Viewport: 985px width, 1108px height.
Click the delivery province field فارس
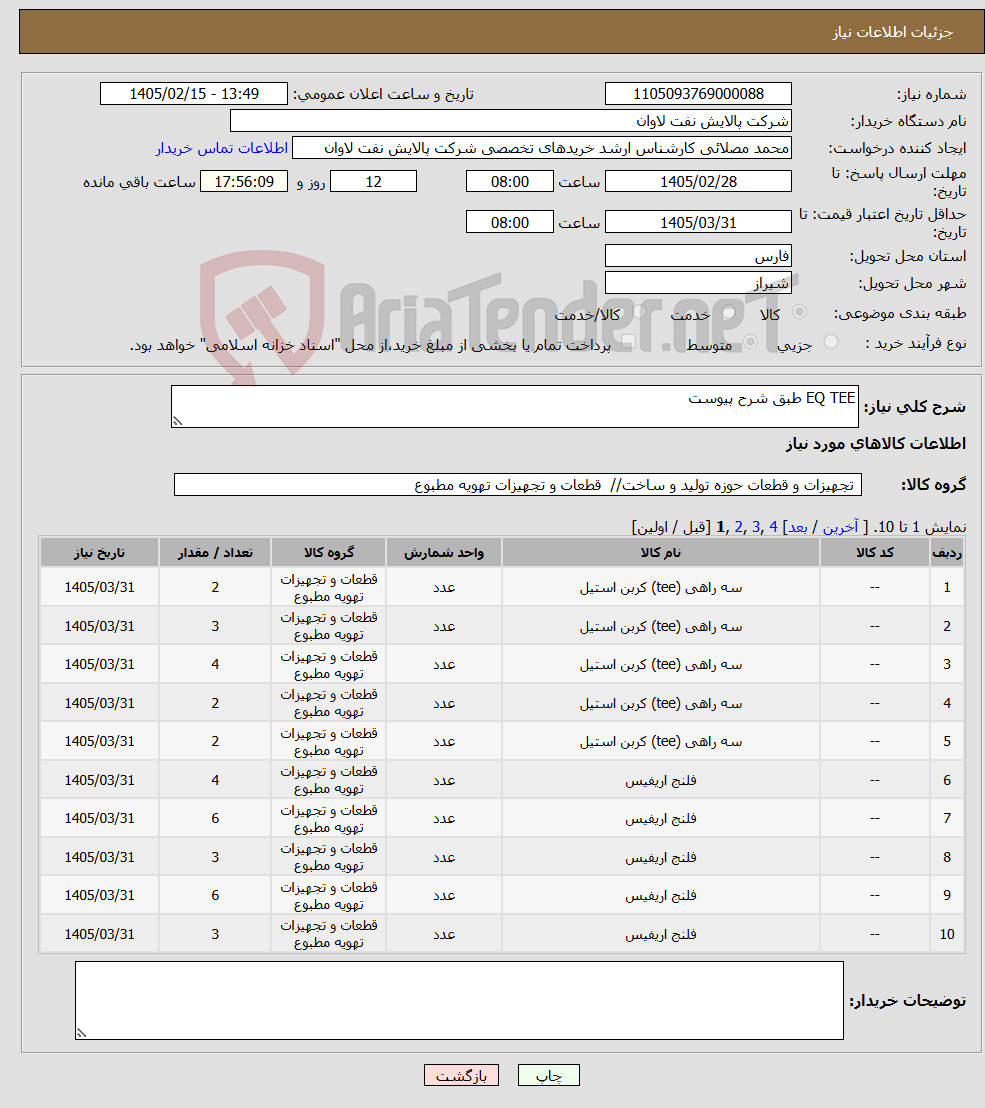[x=698, y=256]
